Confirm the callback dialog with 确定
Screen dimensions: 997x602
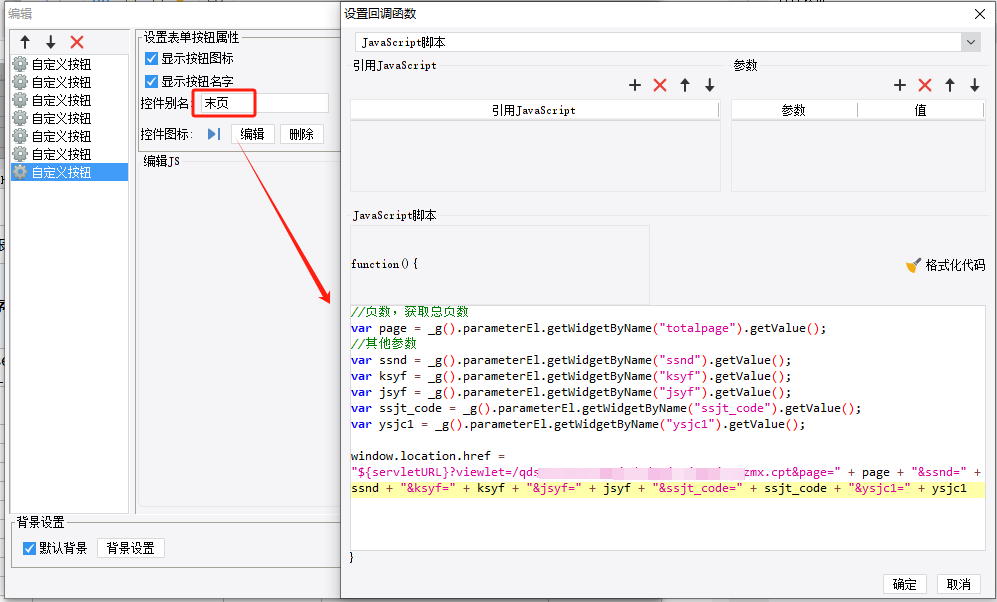[904, 584]
